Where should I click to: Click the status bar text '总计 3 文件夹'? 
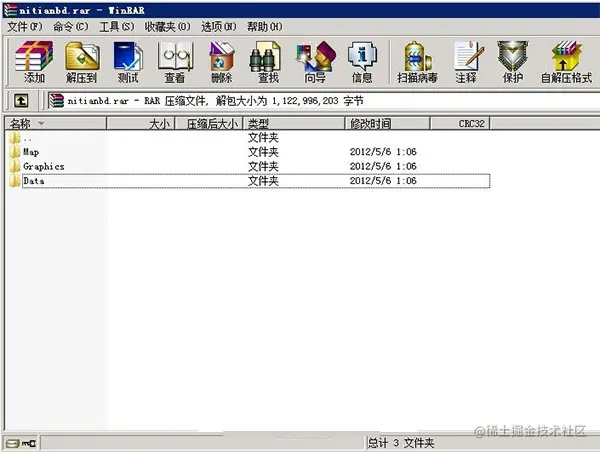pyautogui.click(x=401, y=444)
